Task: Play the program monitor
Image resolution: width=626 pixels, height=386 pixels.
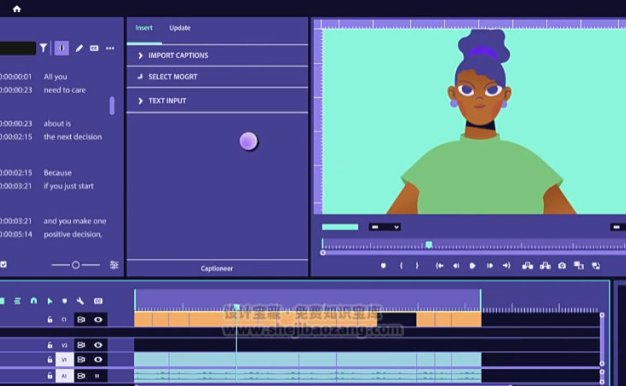Action: 472,265
